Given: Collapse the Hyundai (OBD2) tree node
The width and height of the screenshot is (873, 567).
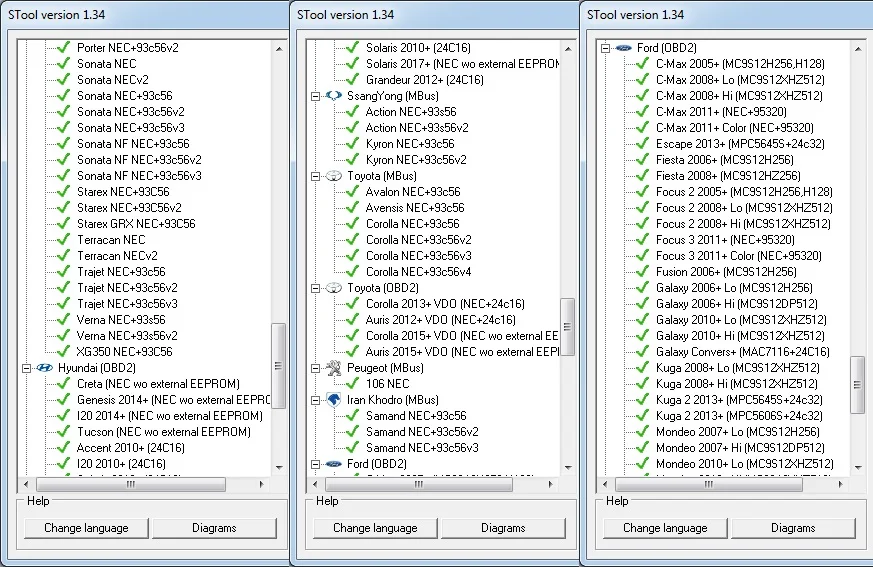Looking at the screenshot, I should coord(26,368).
